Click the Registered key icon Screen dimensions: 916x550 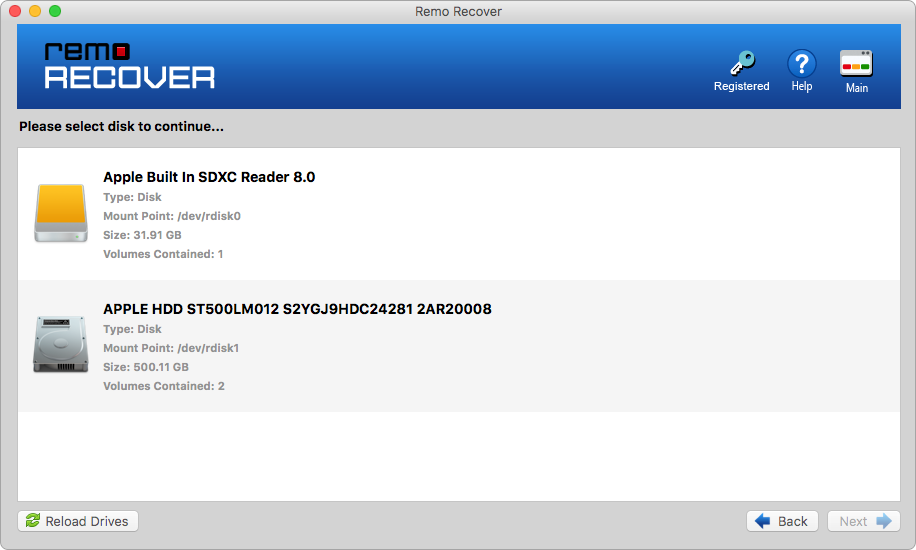tap(742, 63)
